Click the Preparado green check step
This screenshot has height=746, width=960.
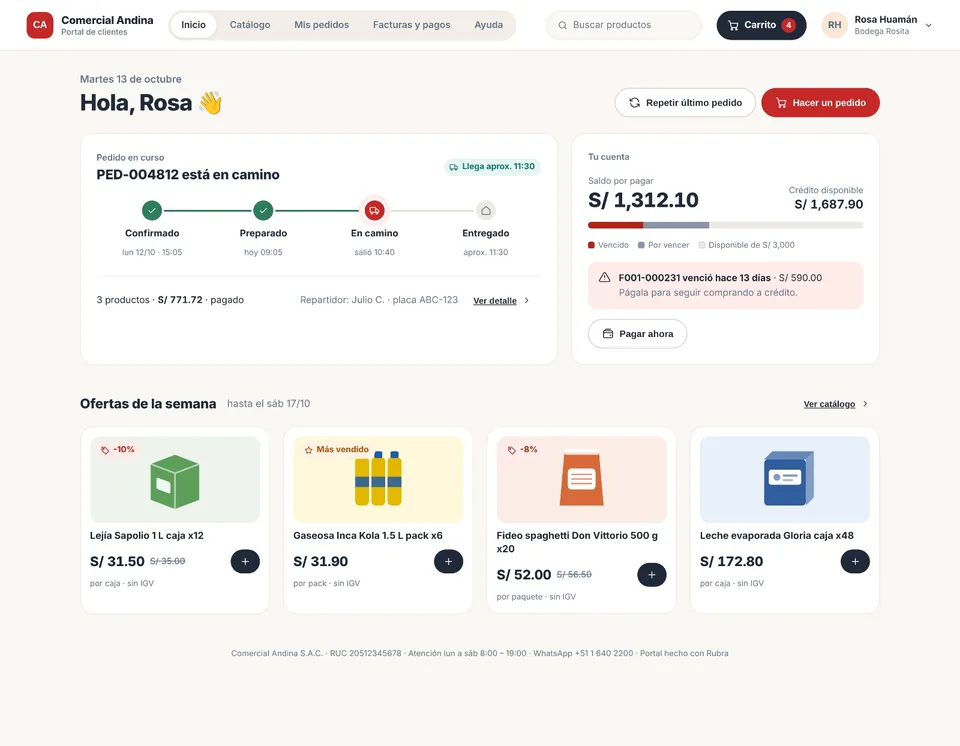pos(263,211)
